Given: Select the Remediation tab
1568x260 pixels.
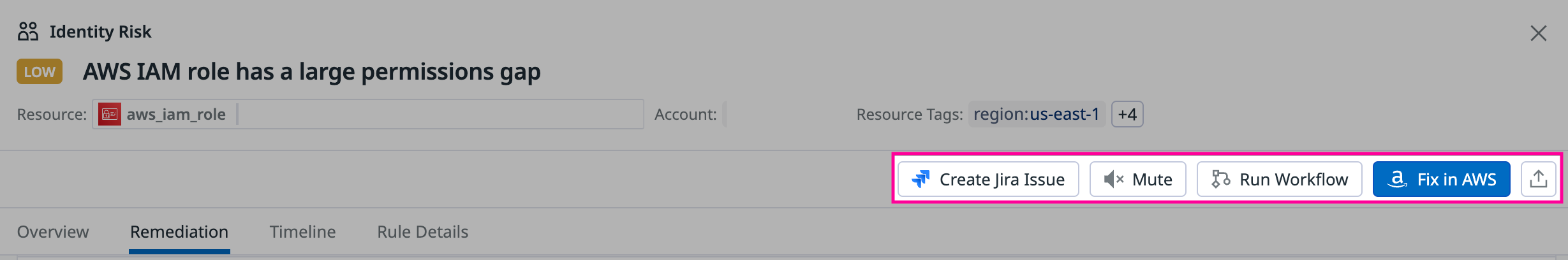Looking at the screenshot, I should [179, 232].
